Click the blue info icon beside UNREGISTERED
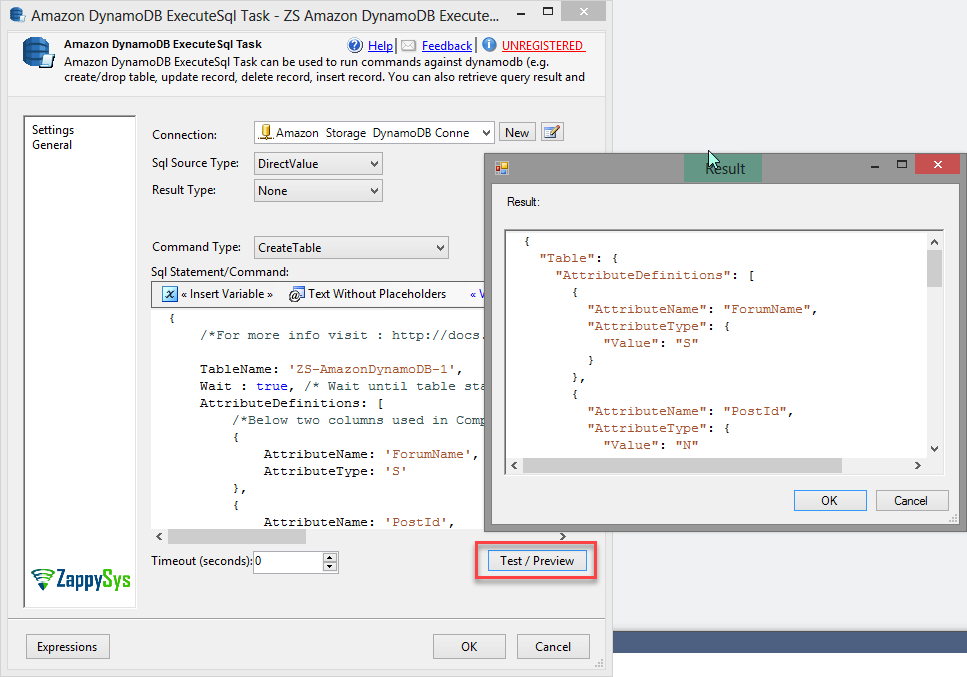The height and width of the screenshot is (677, 967). point(489,45)
